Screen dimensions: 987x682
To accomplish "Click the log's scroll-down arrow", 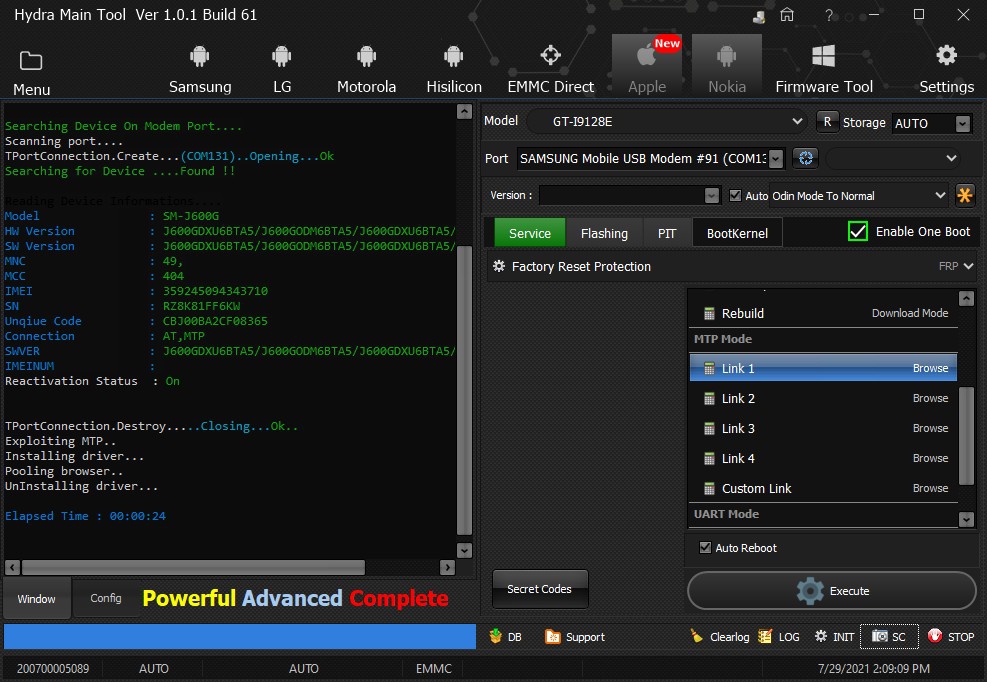I will [464, 550].
